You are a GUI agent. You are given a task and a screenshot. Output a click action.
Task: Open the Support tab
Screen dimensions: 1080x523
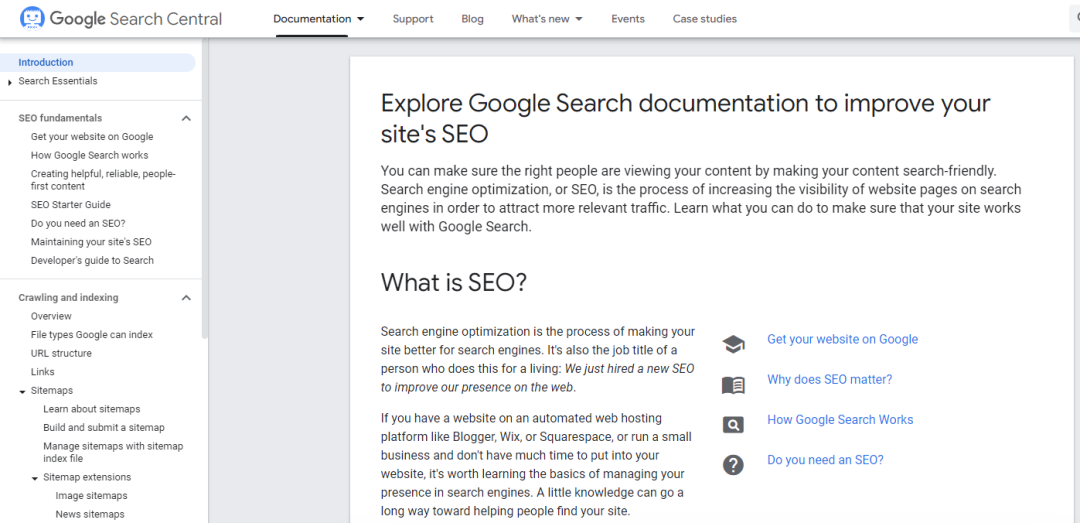pos(413,19)
